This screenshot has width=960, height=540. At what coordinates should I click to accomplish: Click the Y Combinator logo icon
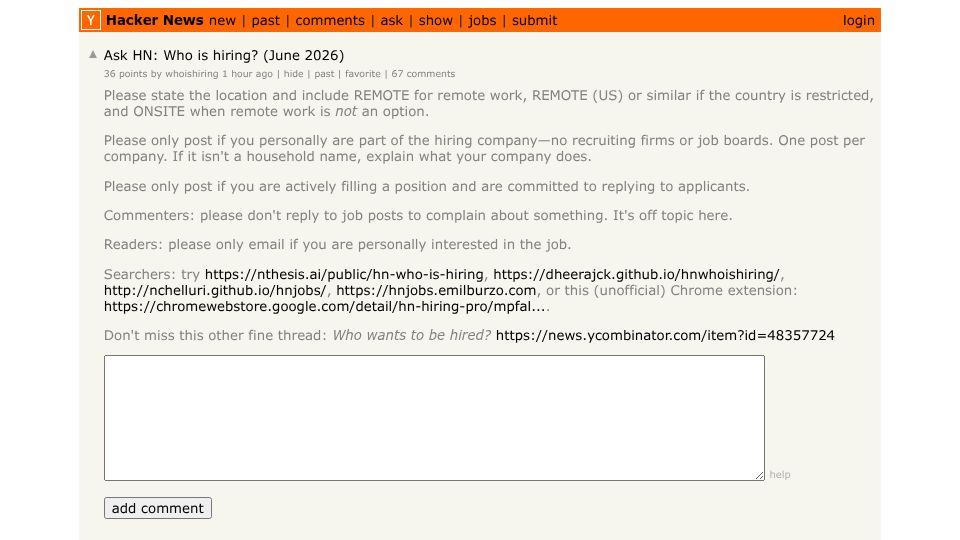(x=91, y=20)
